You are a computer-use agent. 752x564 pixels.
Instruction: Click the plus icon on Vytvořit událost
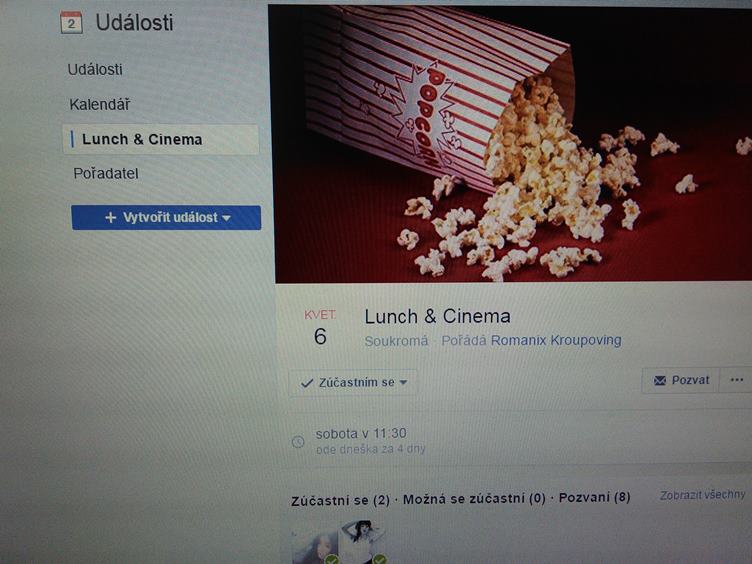click(110, 218)
